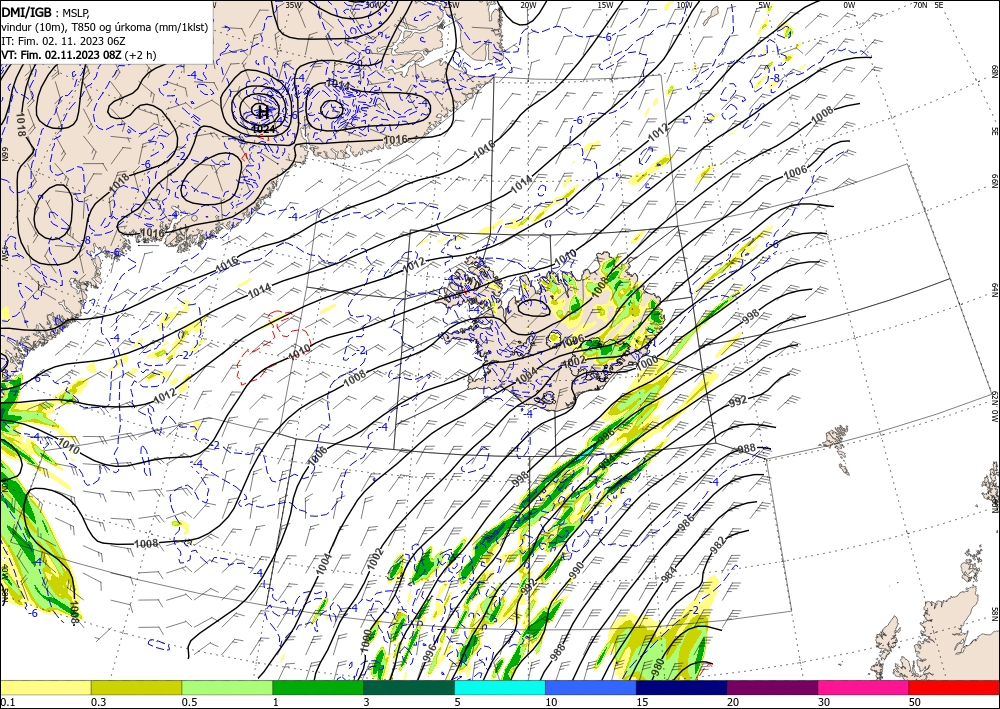Click the 15W longitude label
The image size is (1000, 709).
tap(606, 5)
